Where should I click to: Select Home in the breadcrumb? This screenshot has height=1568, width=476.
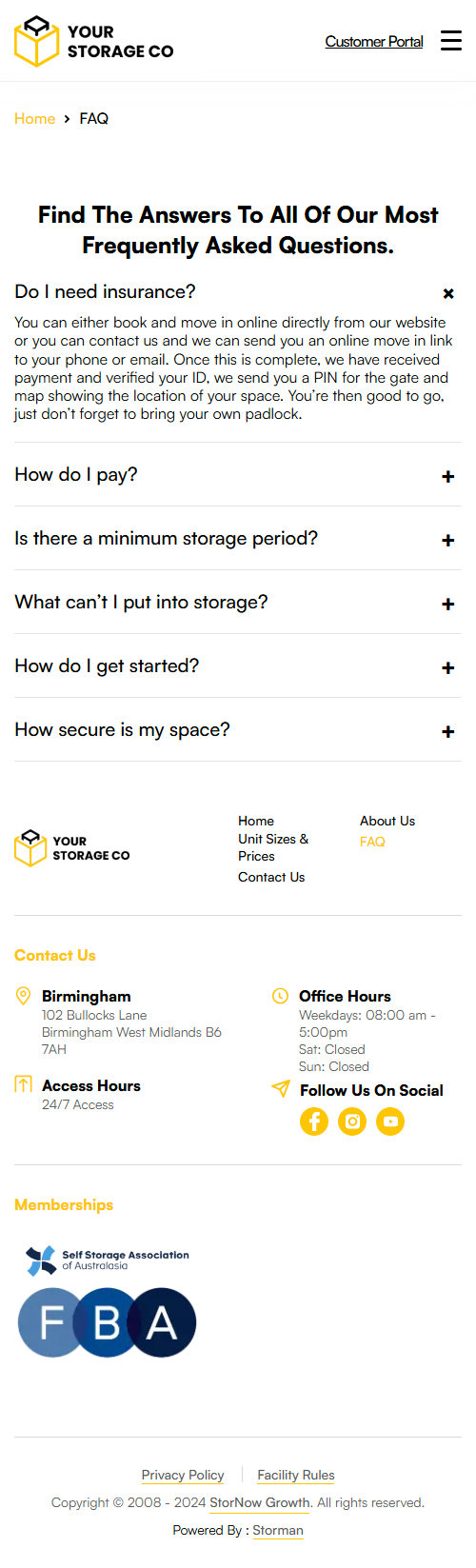tap(34, 118)
